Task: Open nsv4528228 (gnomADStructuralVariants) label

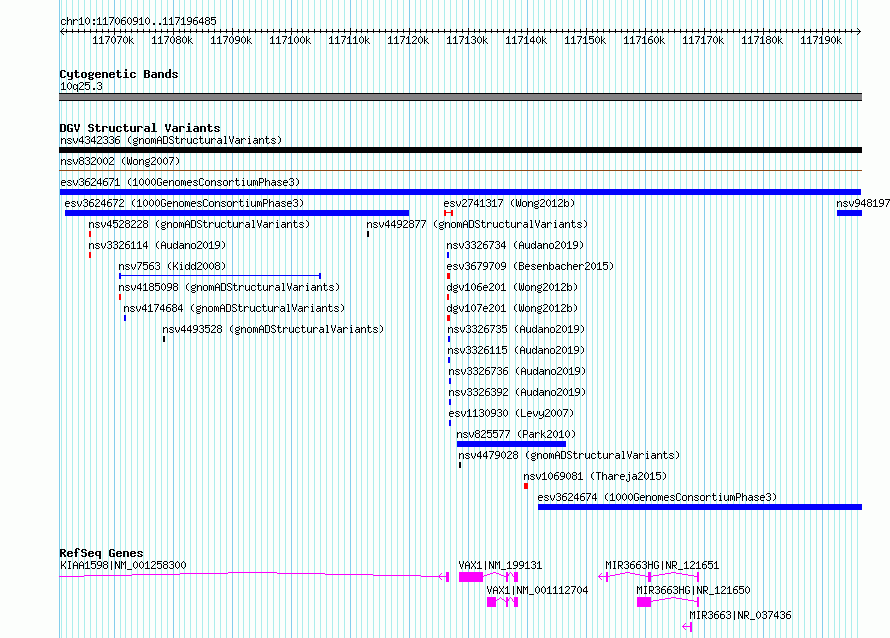Action: 199,224
